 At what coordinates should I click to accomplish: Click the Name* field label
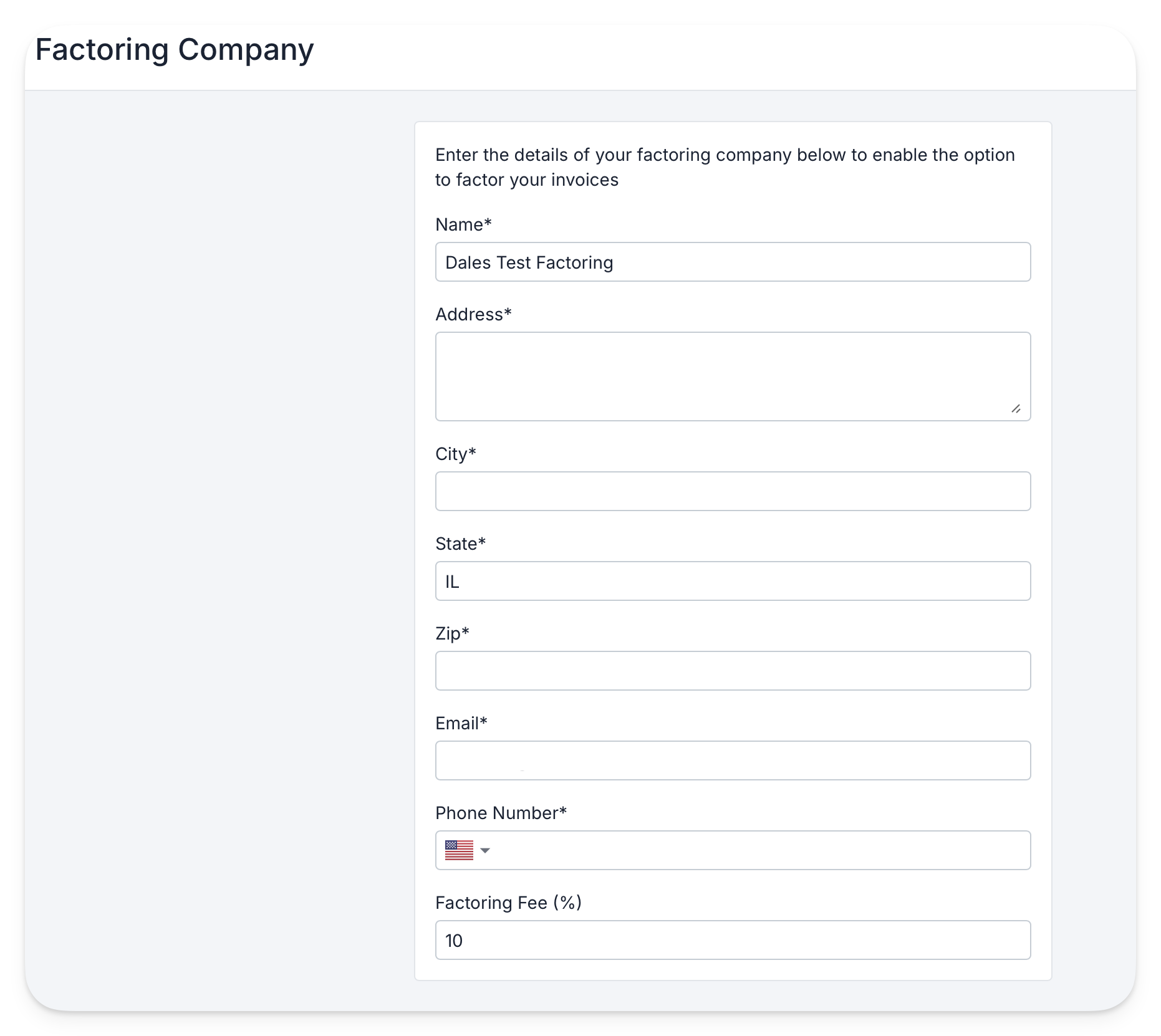click(463, 224)
